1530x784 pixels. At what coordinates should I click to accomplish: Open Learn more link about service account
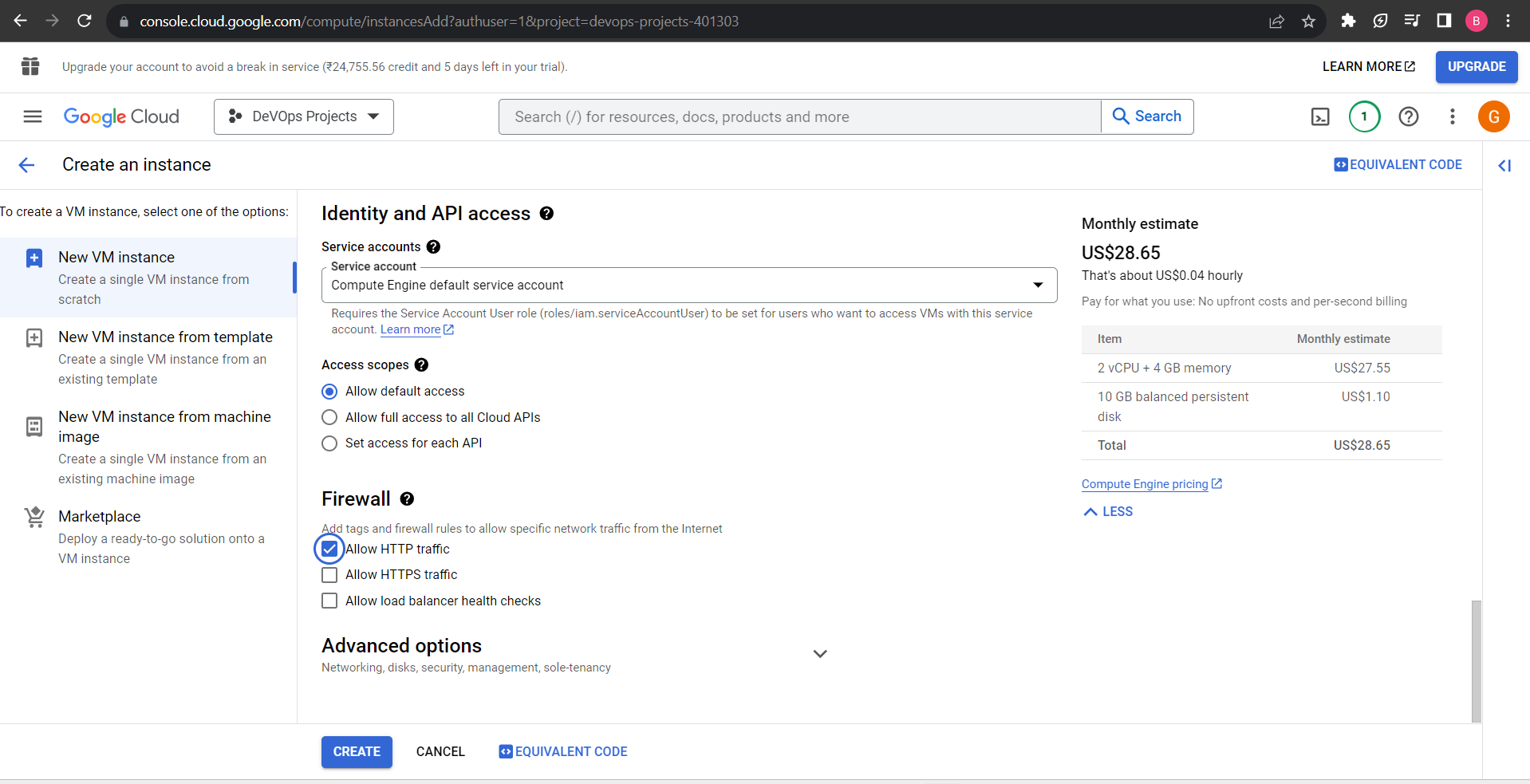click(416, 329)
